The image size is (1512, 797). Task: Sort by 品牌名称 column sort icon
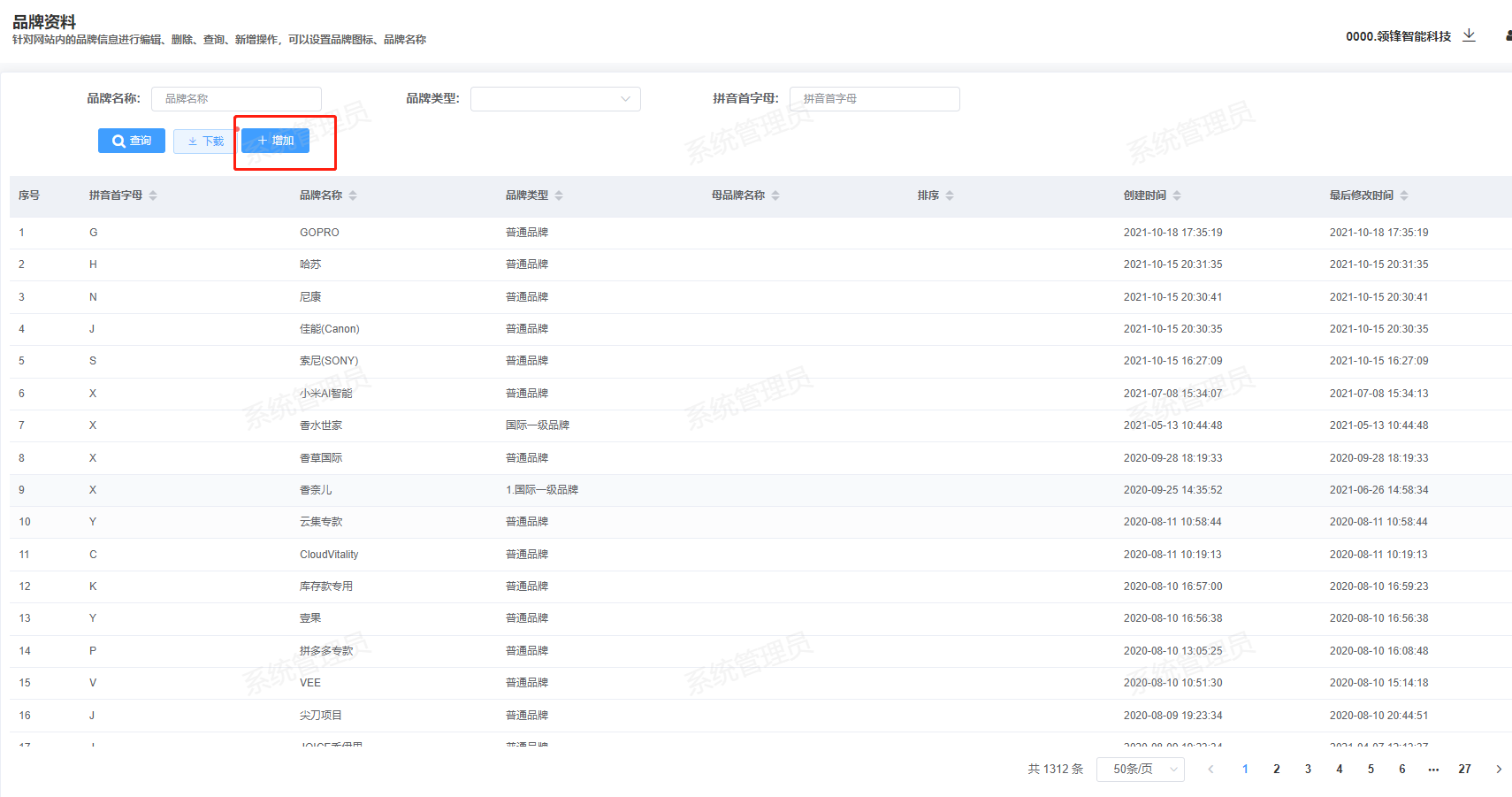[353, 195]
